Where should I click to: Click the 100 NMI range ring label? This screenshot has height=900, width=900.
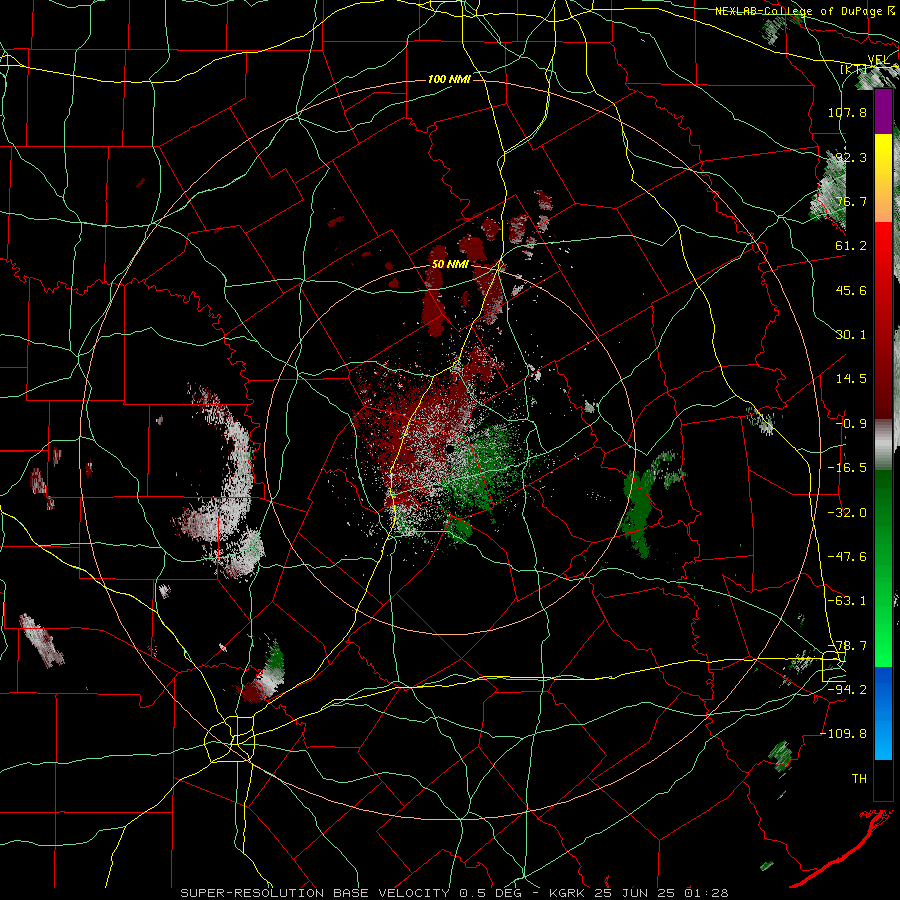pos(449,79)
